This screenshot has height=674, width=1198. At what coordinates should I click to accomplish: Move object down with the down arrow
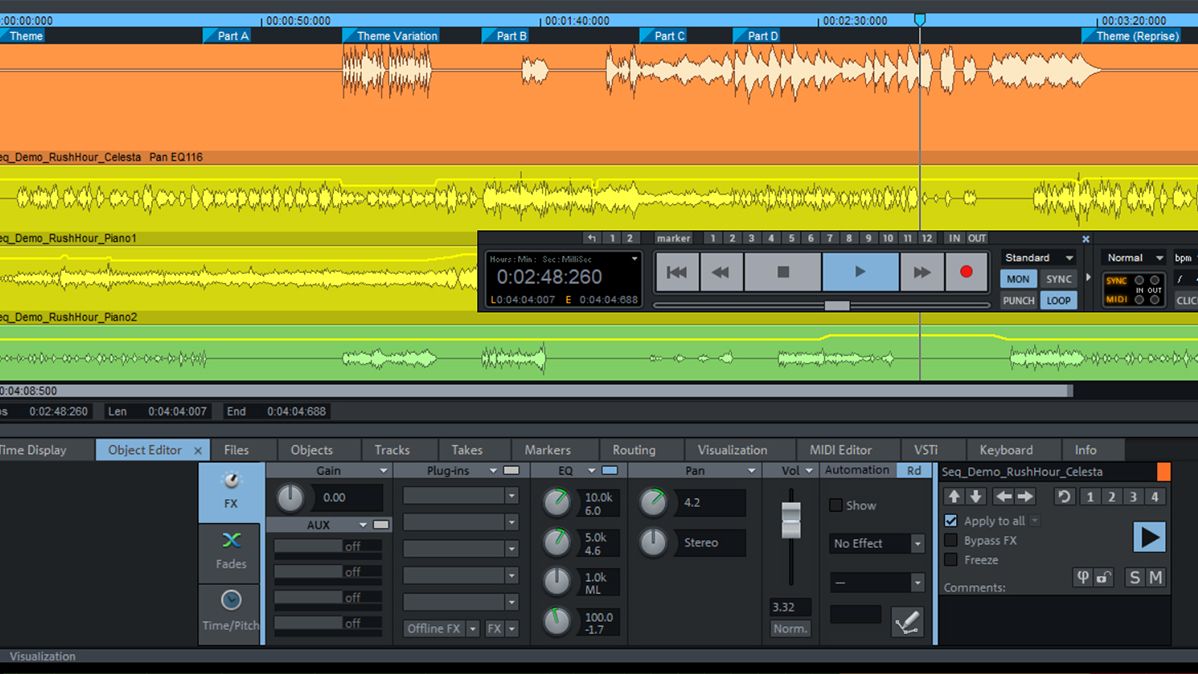pyautogui.click(x=976, y=497)
